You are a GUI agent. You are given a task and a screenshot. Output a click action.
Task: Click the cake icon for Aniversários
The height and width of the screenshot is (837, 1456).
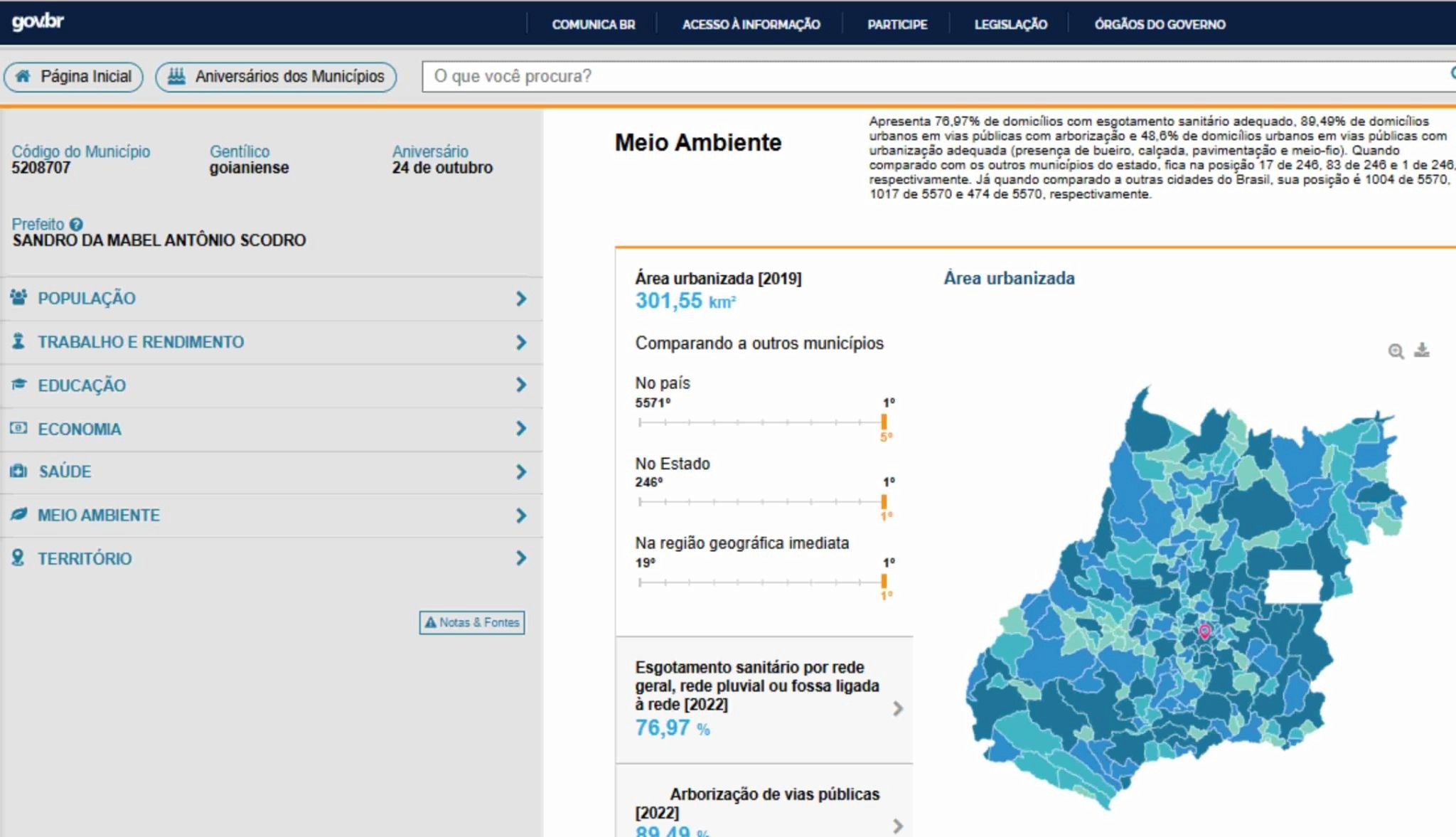click(x=176, y=76)
